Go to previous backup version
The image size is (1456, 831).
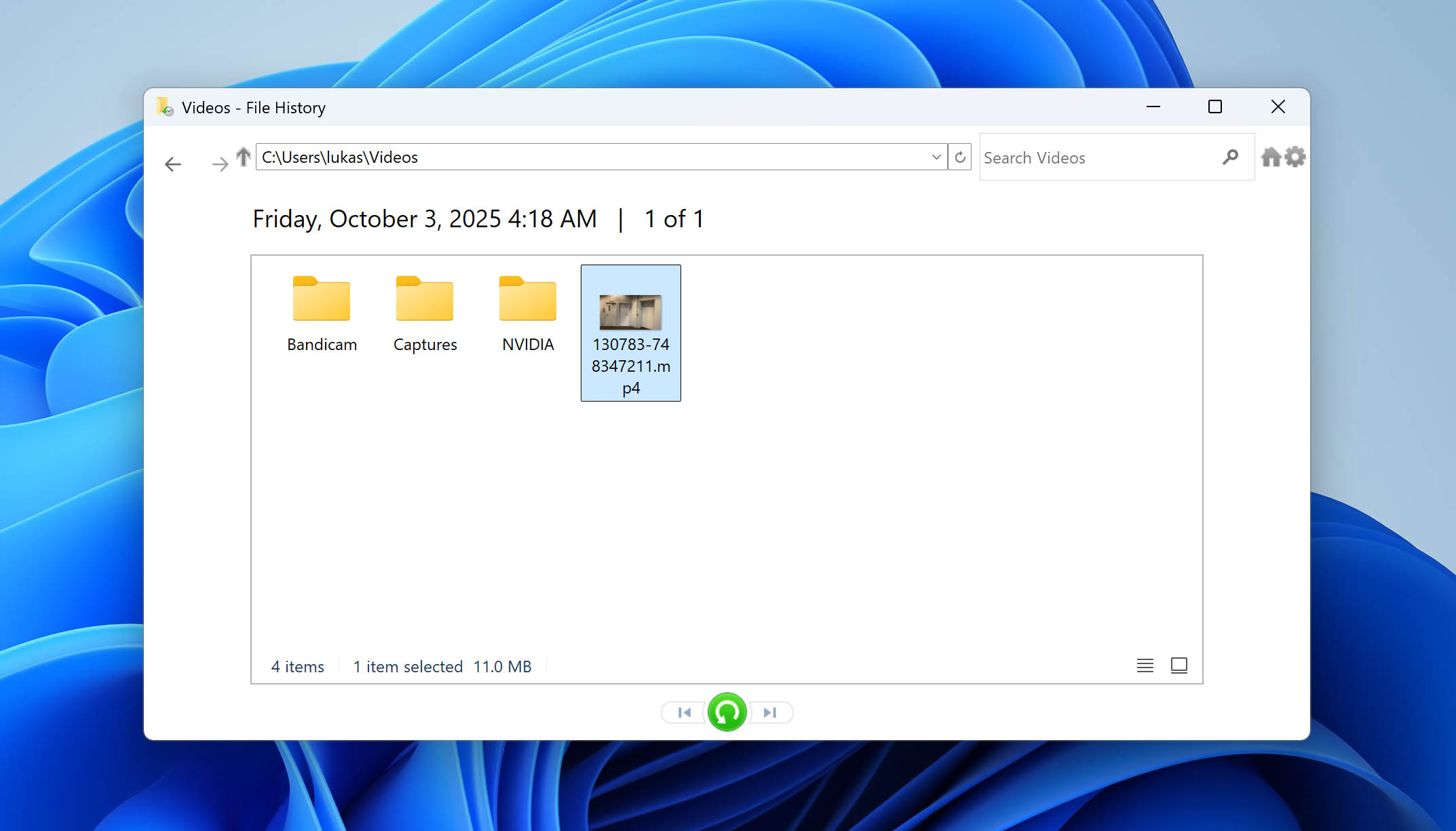point(684,712)
